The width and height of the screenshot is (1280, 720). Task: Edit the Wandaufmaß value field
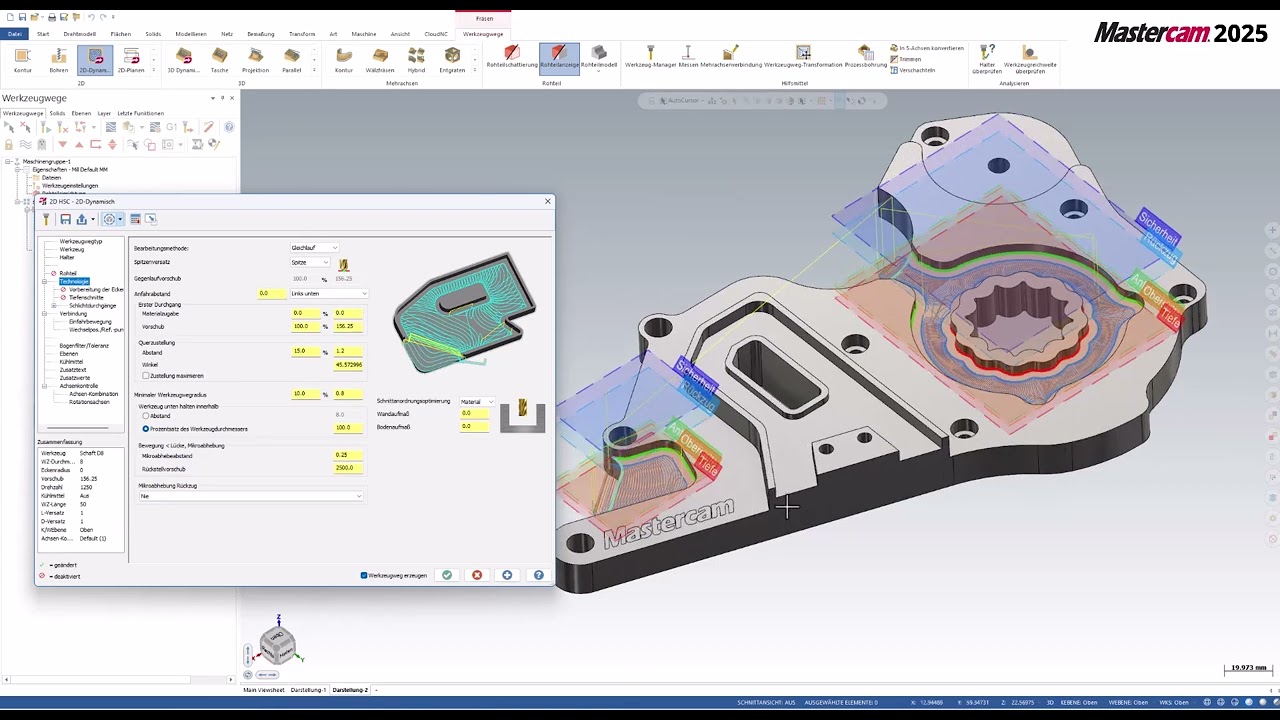tap(476, 413)
